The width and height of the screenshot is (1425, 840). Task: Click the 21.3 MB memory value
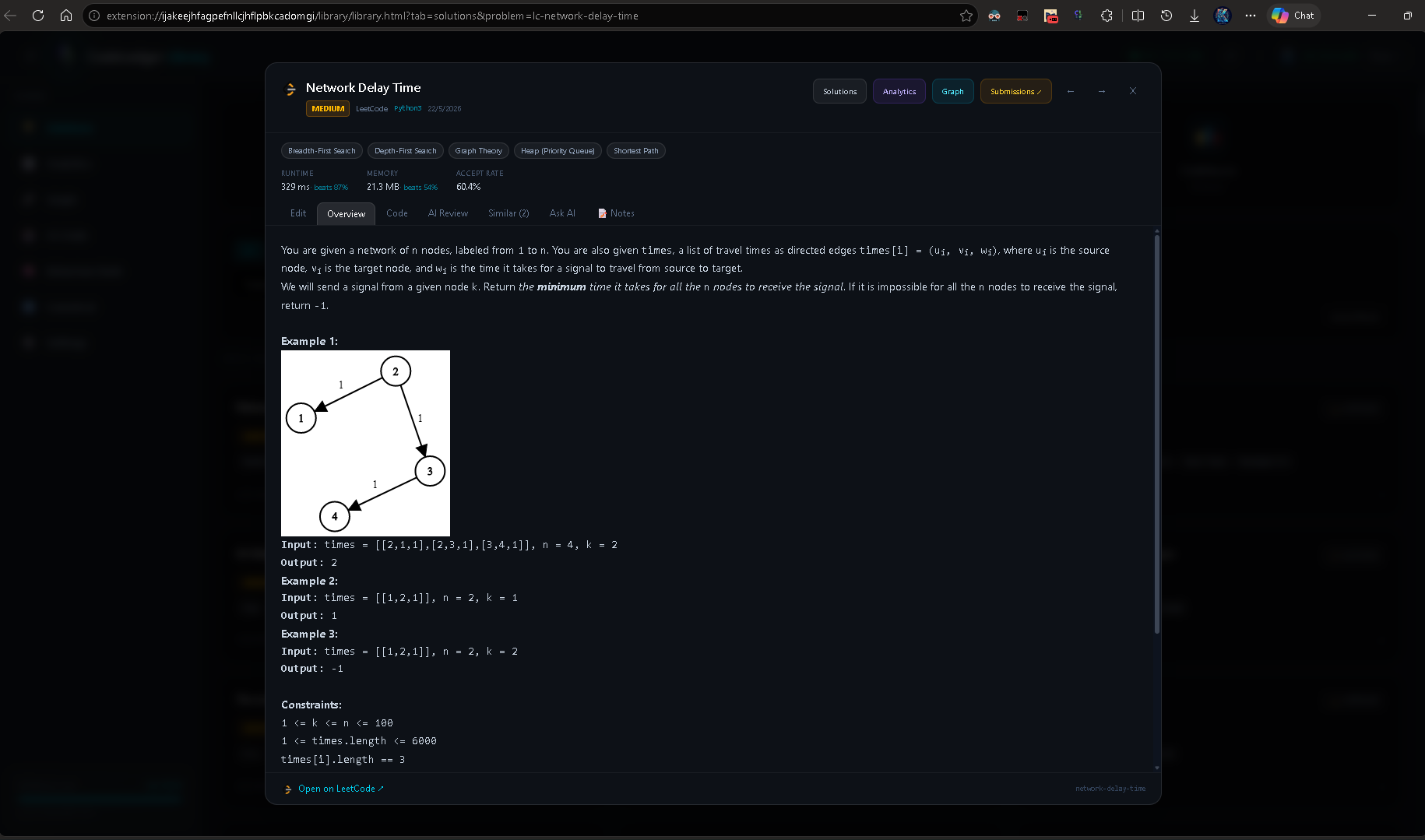pos(383,187)
